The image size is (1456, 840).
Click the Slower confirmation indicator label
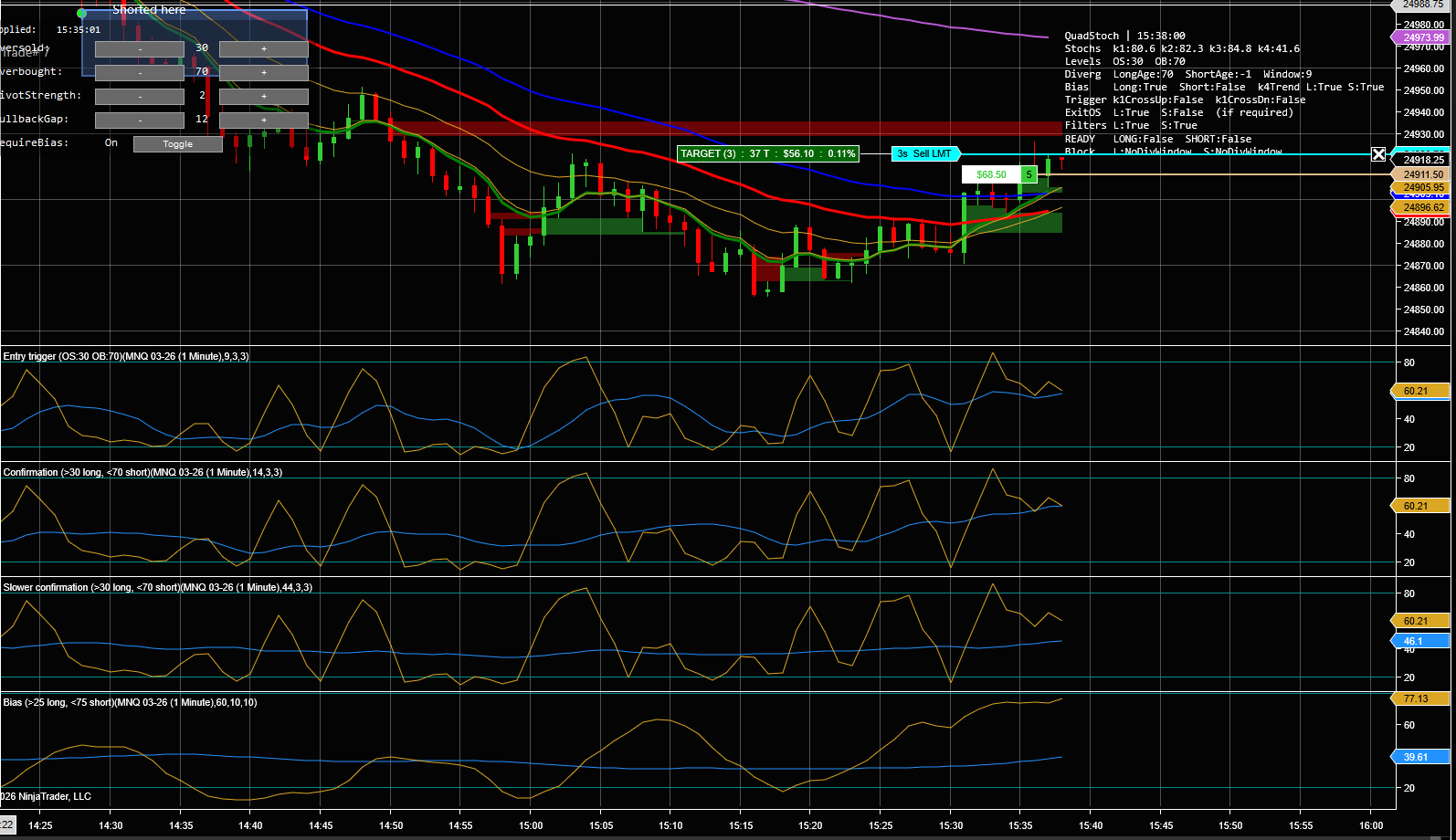coord(158,587)
